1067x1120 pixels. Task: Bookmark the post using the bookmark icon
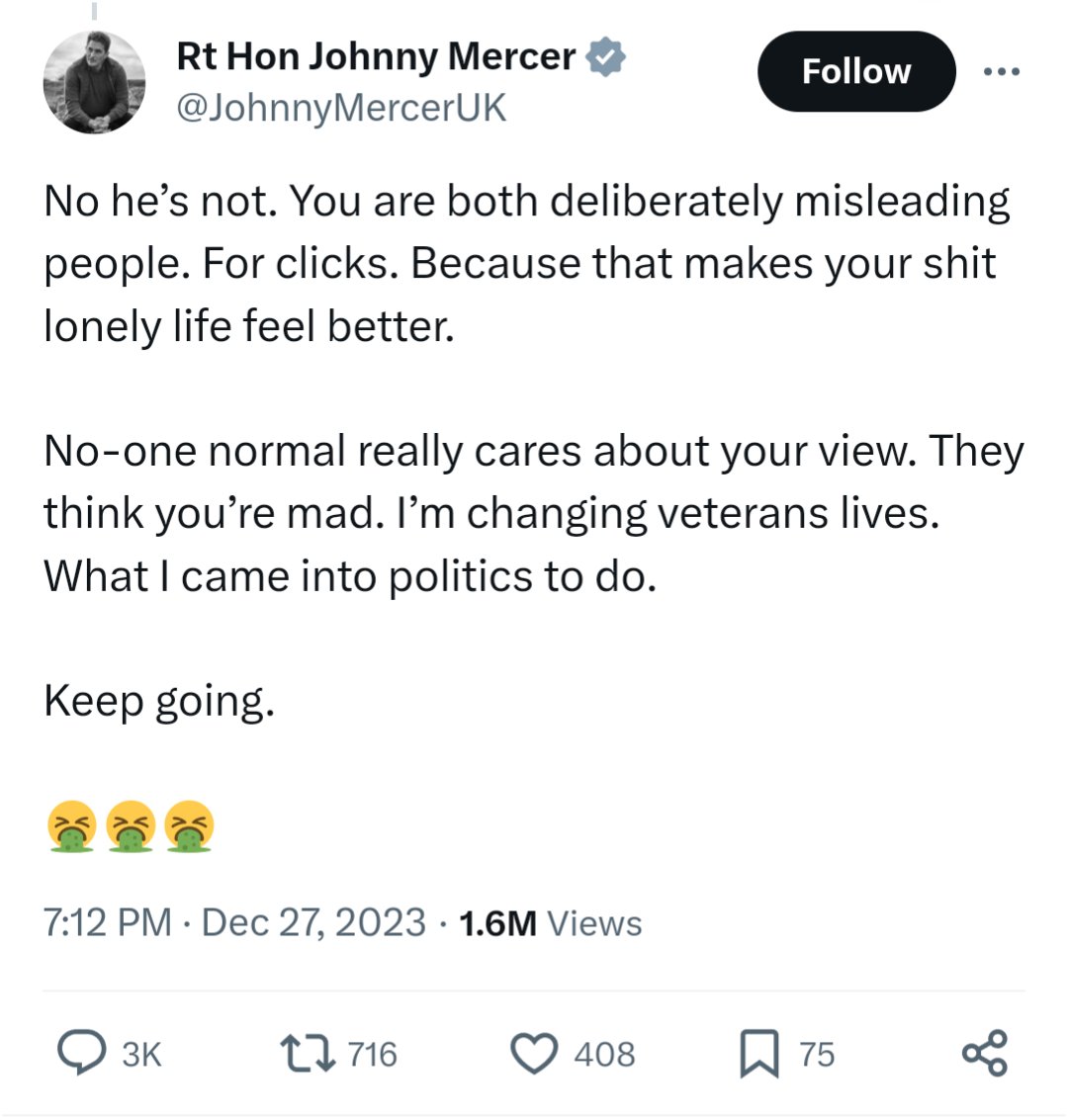pyautogui.click(x=758, y=1054)
